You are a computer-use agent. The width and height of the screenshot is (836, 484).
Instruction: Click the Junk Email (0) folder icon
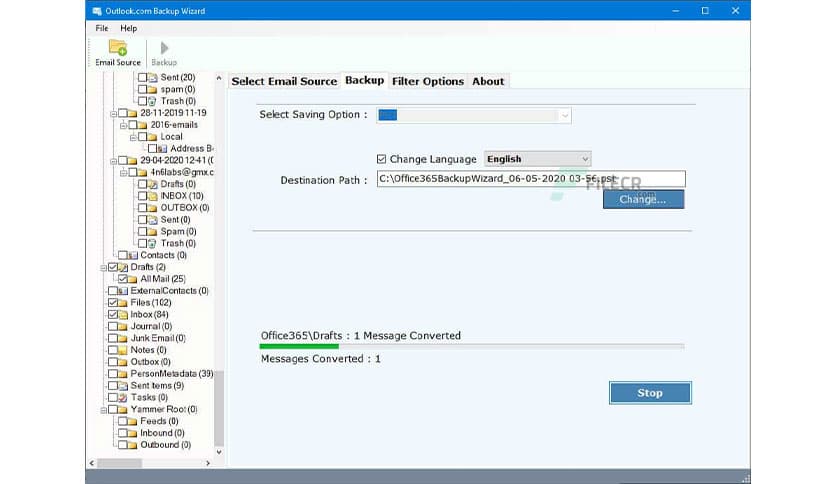[123, 338]
